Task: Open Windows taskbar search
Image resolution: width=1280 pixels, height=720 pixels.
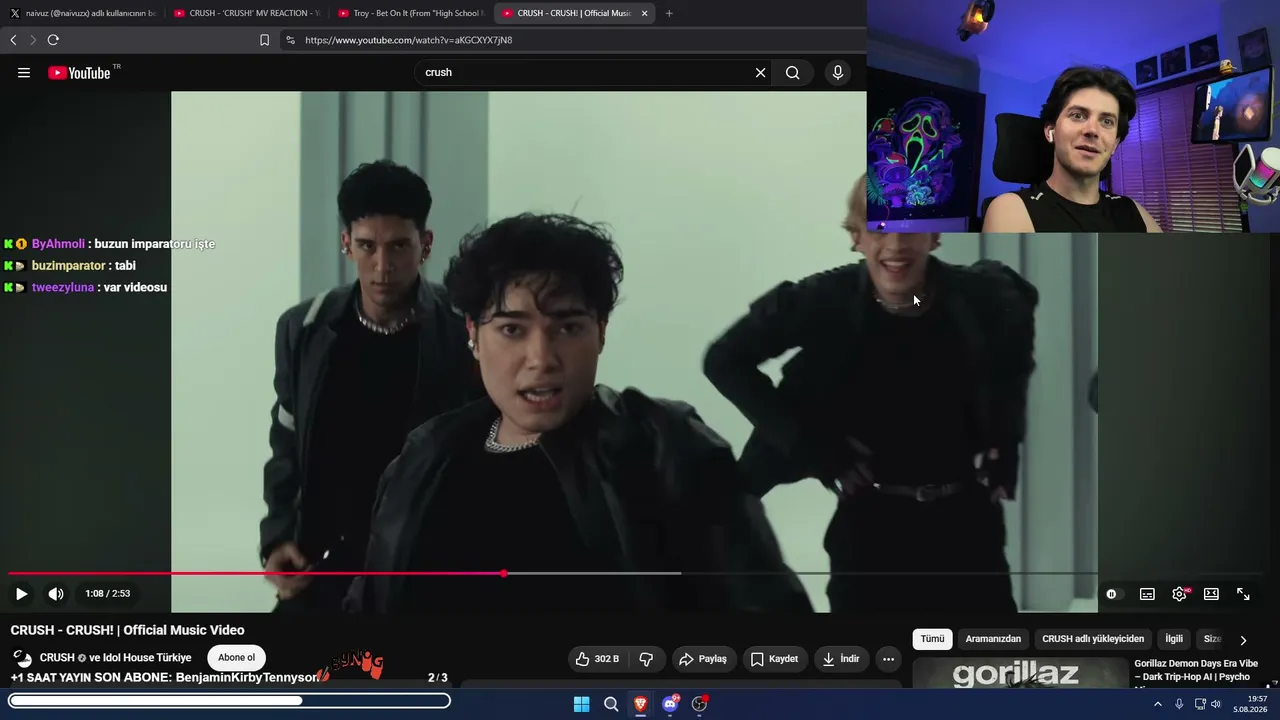Action: (x=611, y=704)
